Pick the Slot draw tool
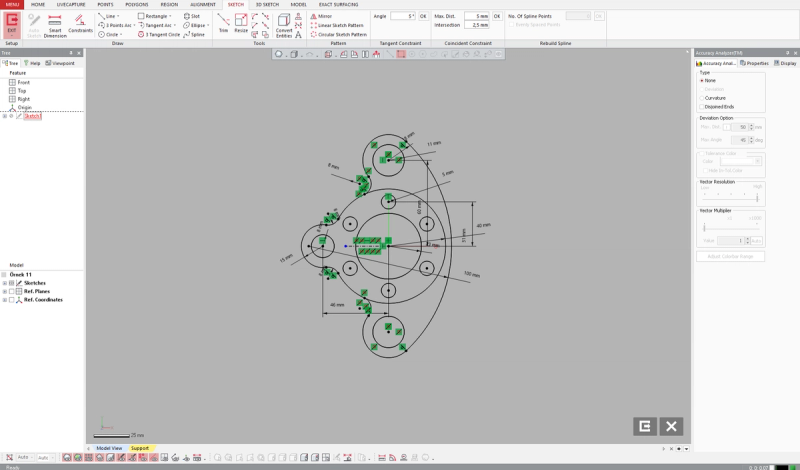 click(192, 16)
